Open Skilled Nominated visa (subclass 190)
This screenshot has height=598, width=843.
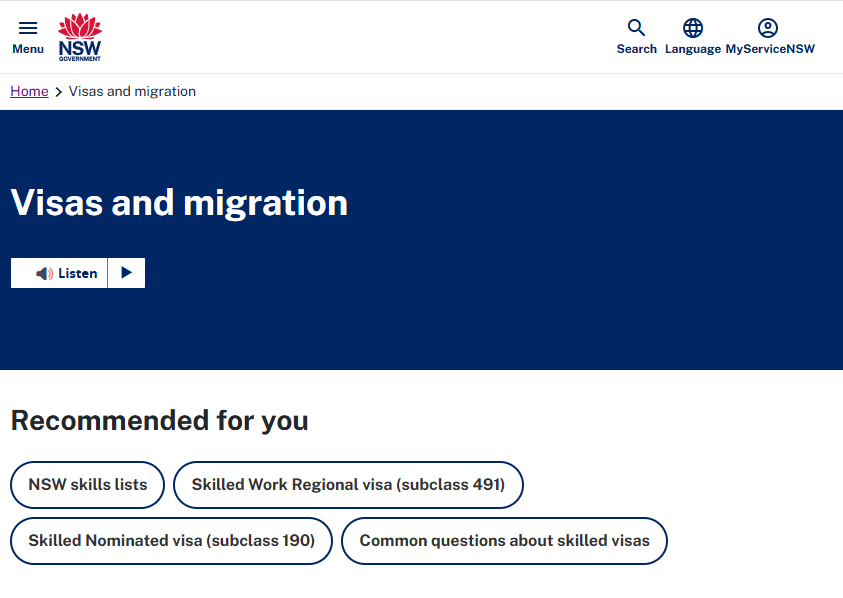(171, 541)
